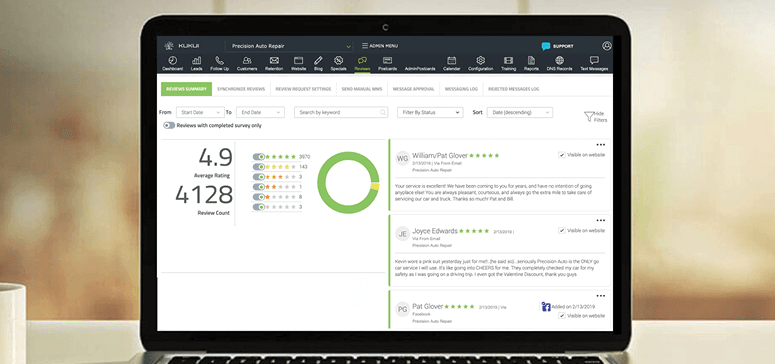Open the Postcards icon
This screenshot has height=364, width=775.
(388, 60)
